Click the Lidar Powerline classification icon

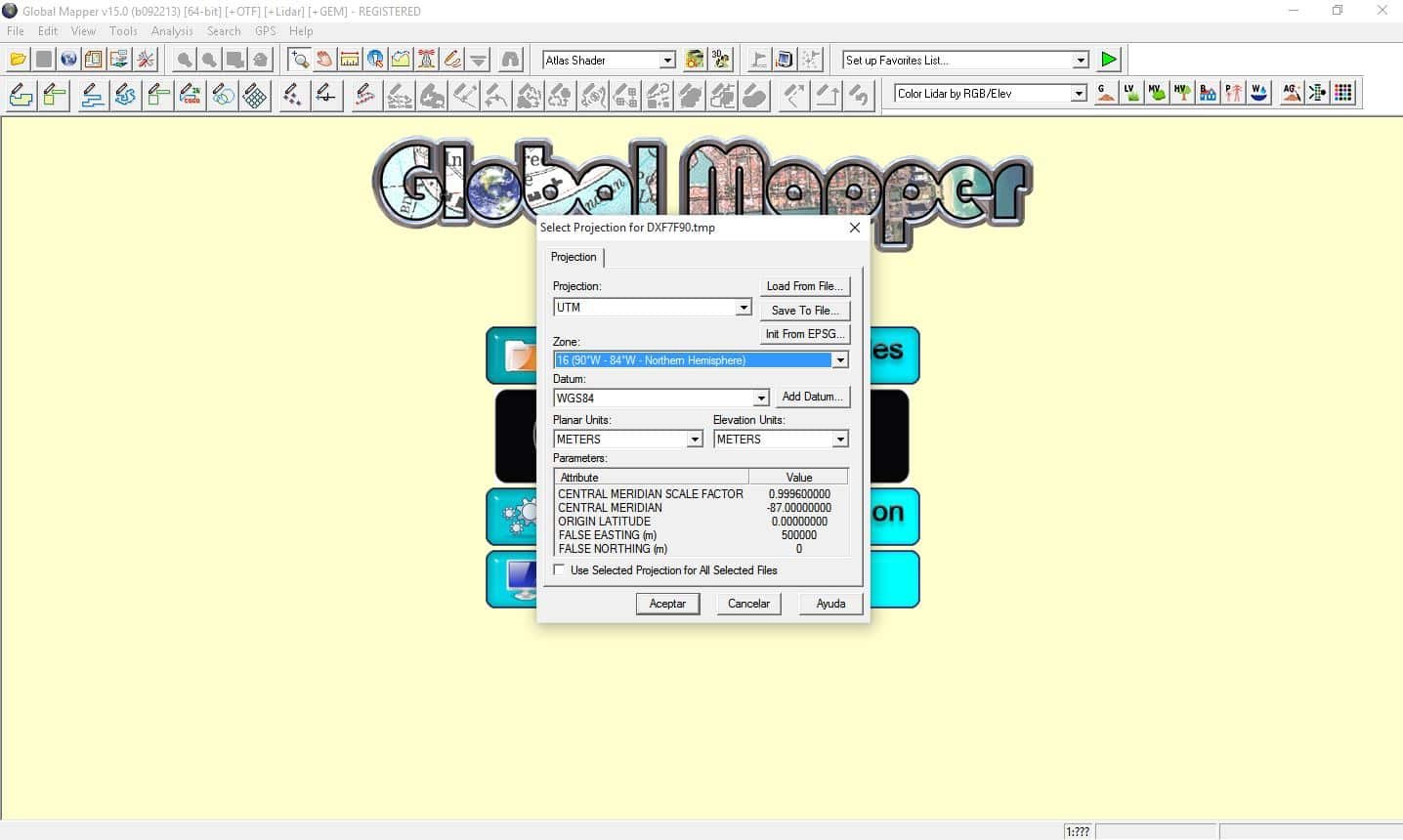[x=1233, y=93]
